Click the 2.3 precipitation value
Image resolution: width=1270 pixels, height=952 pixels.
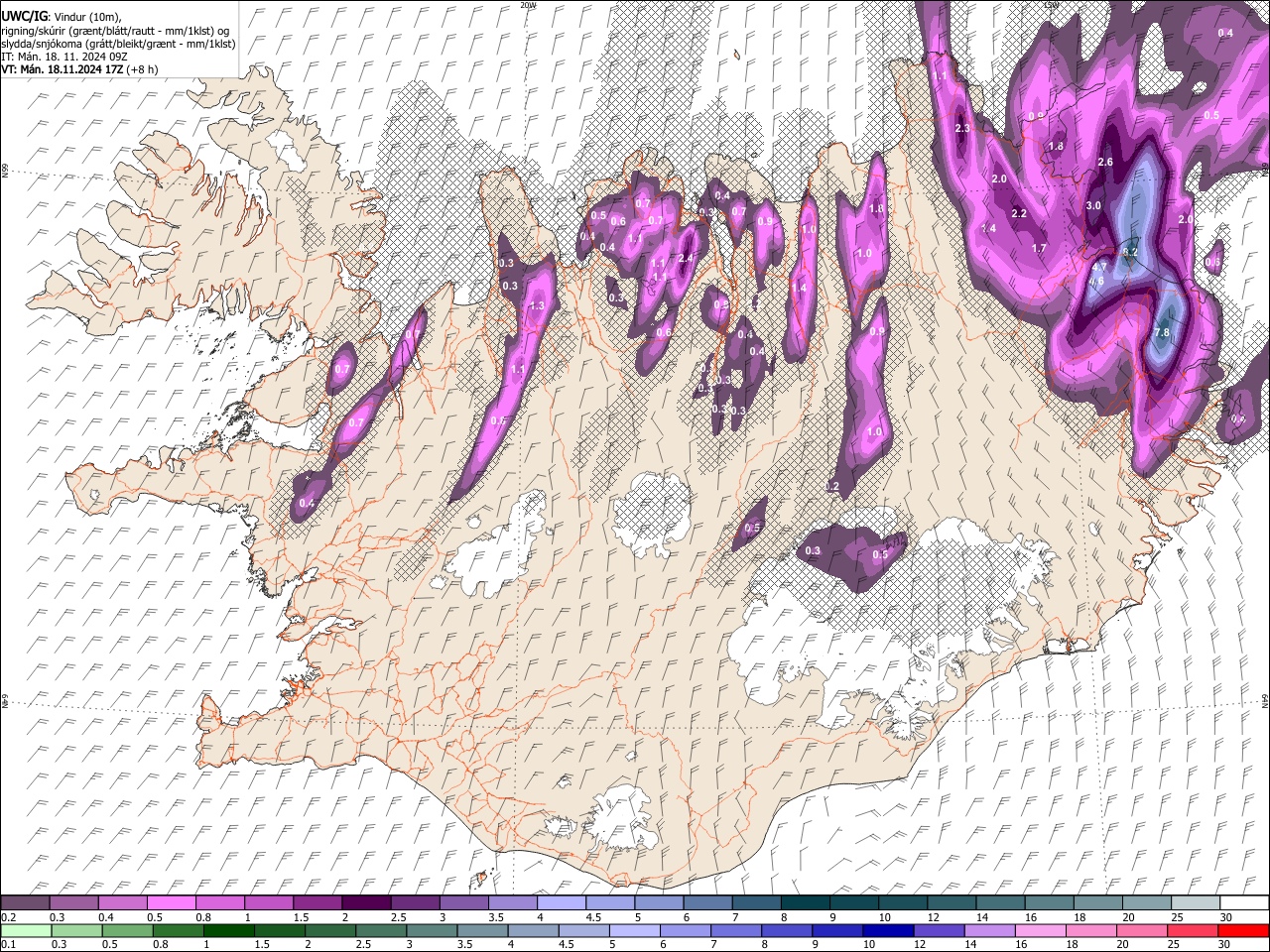tap(961, 129)
